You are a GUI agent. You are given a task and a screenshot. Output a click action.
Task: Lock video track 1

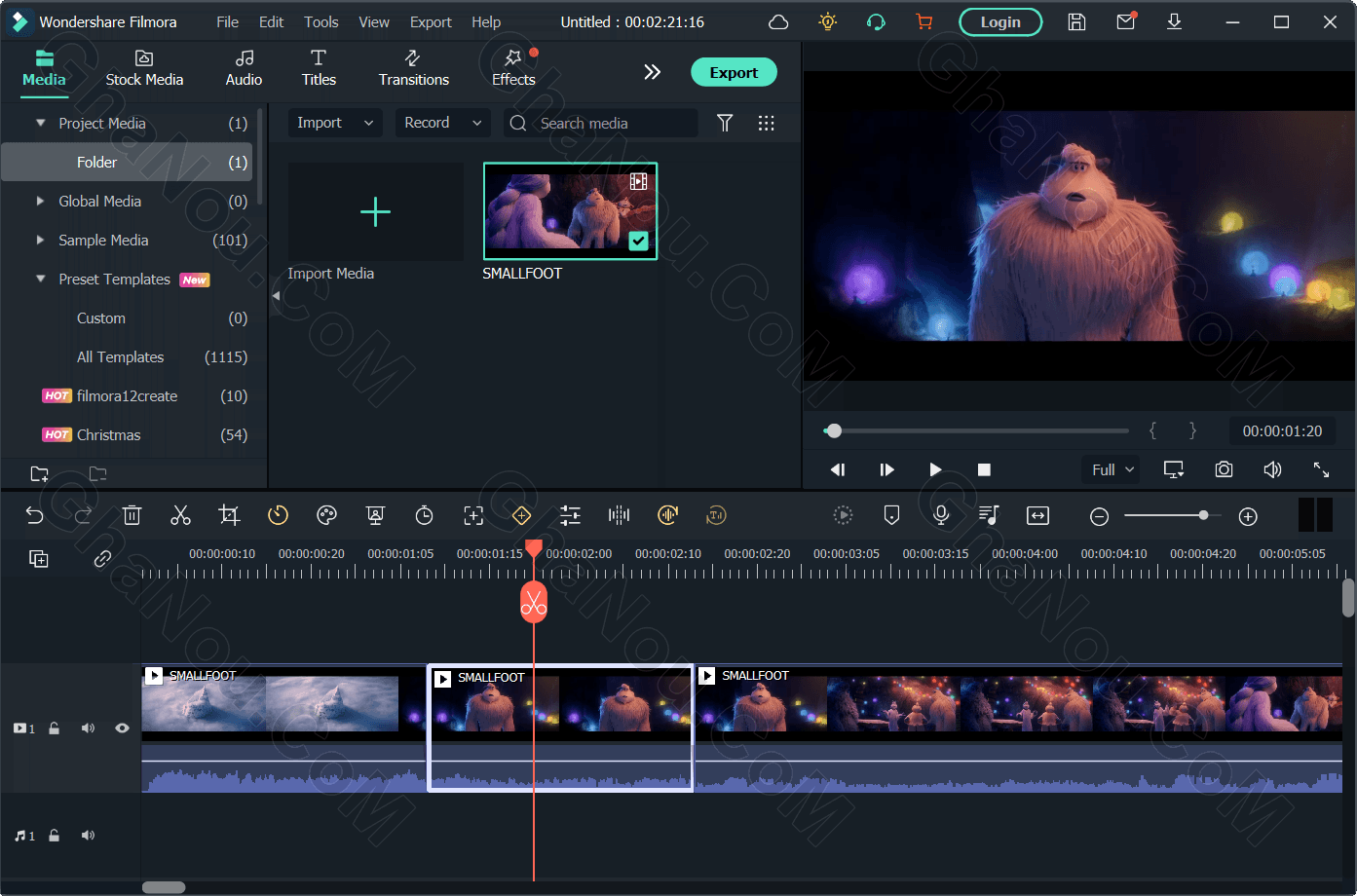[55, 728]
